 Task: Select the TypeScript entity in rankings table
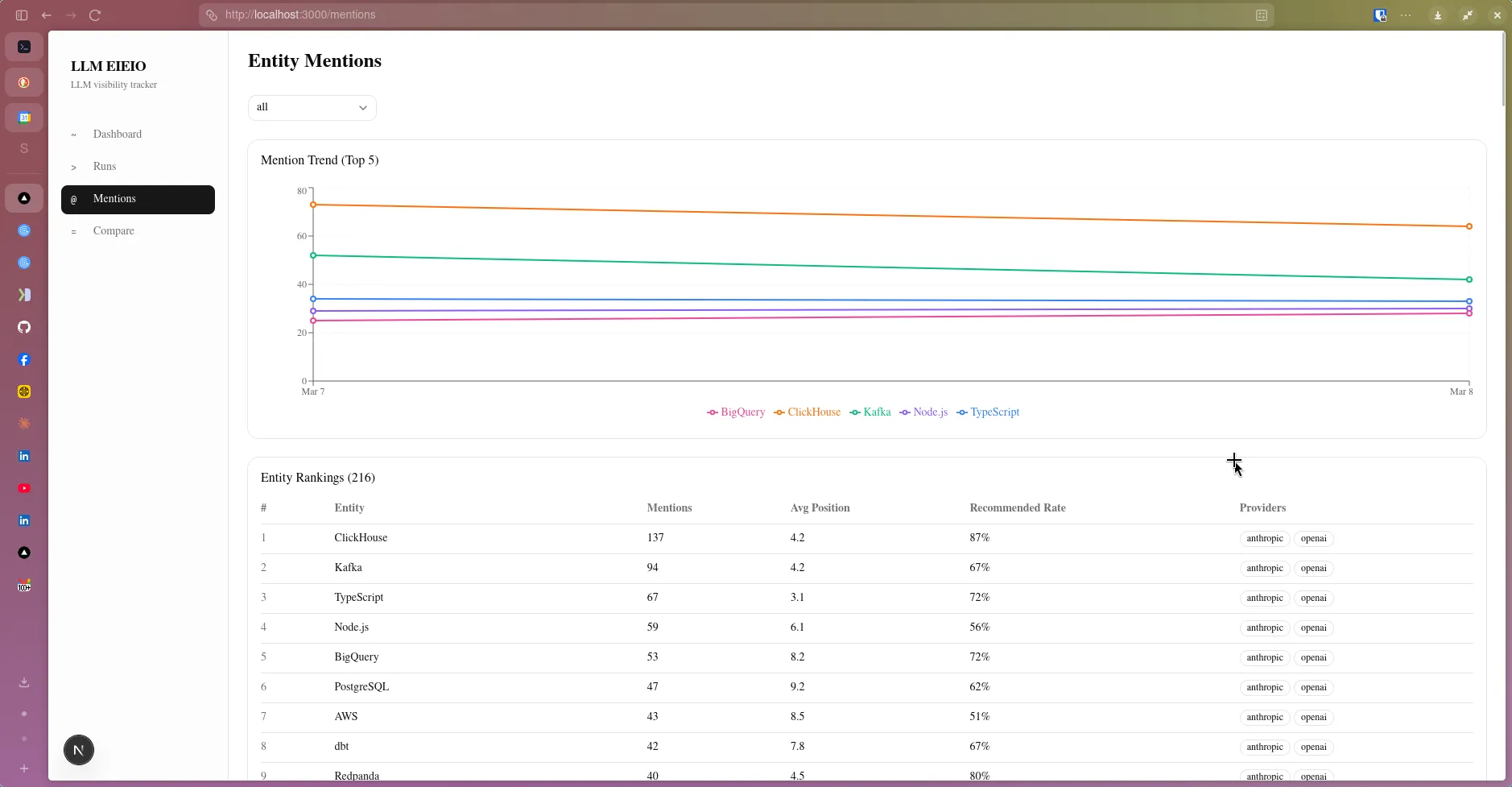[358, 598]
